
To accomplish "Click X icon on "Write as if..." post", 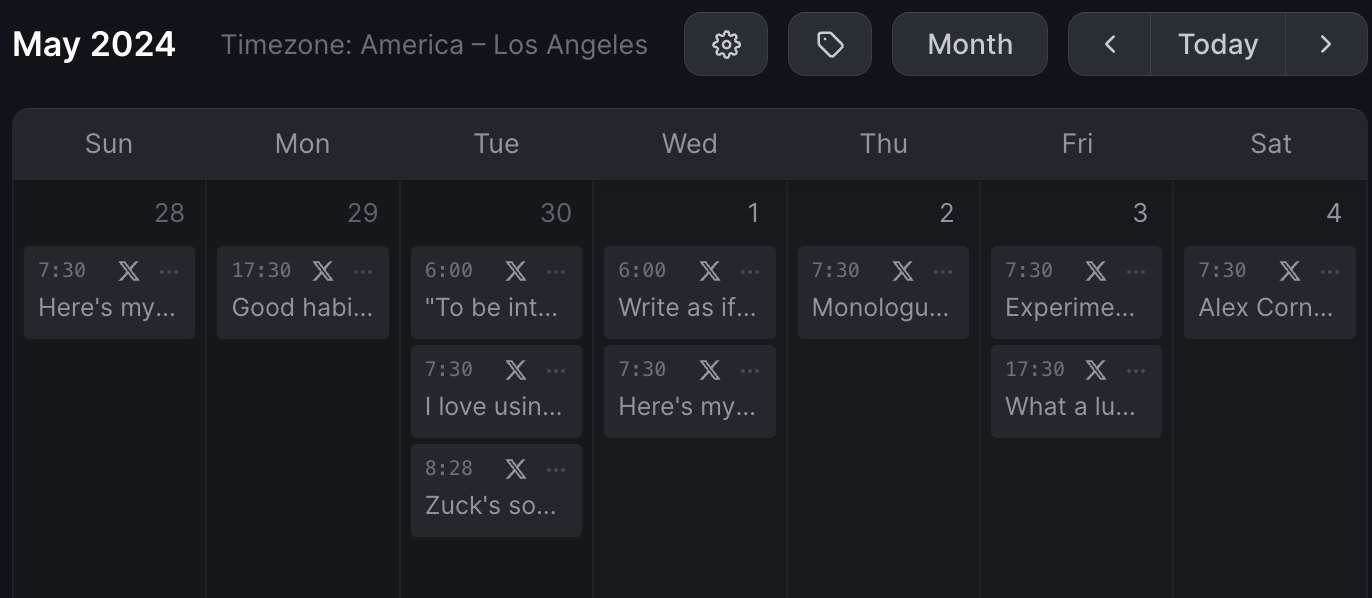I will (710, 270).
